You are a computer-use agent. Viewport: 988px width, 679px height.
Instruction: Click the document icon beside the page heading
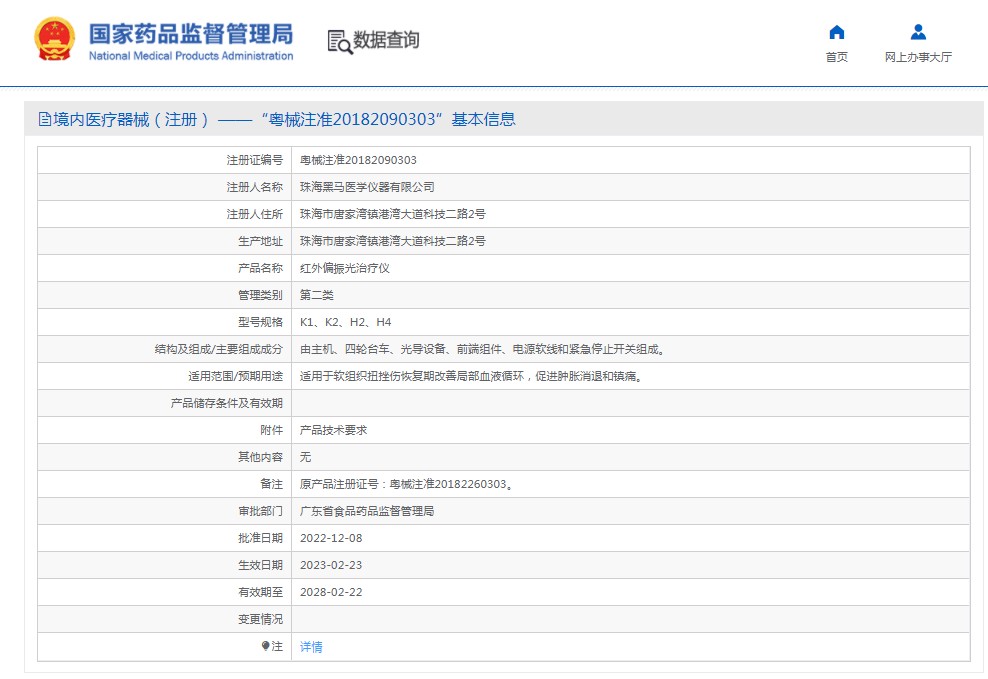click(44, 120)
